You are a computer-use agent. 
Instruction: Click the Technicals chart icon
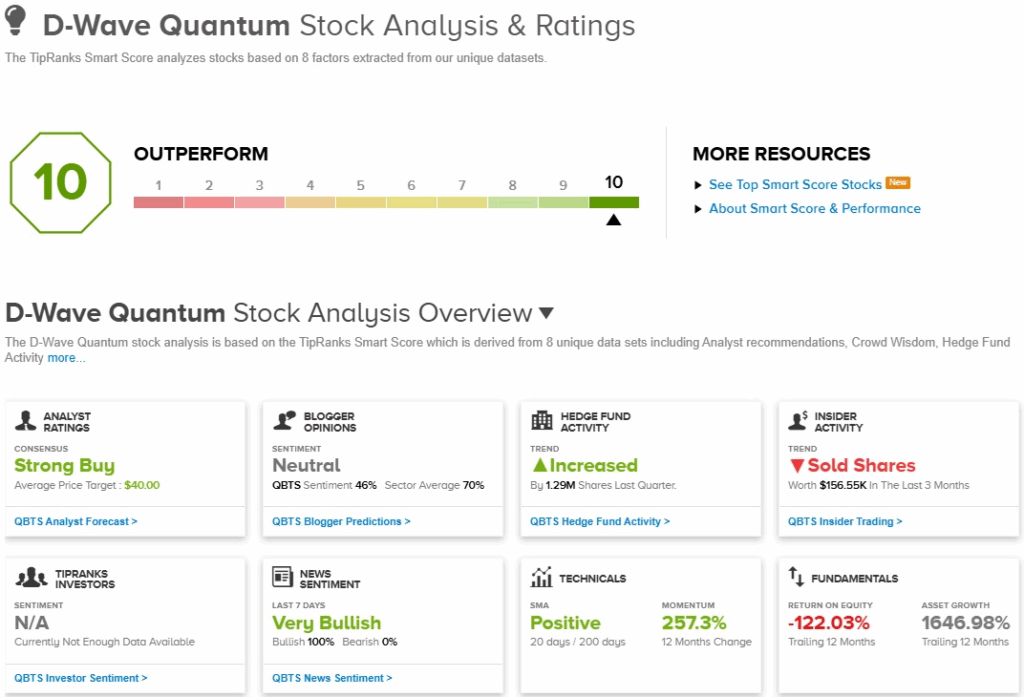point(542,578)
